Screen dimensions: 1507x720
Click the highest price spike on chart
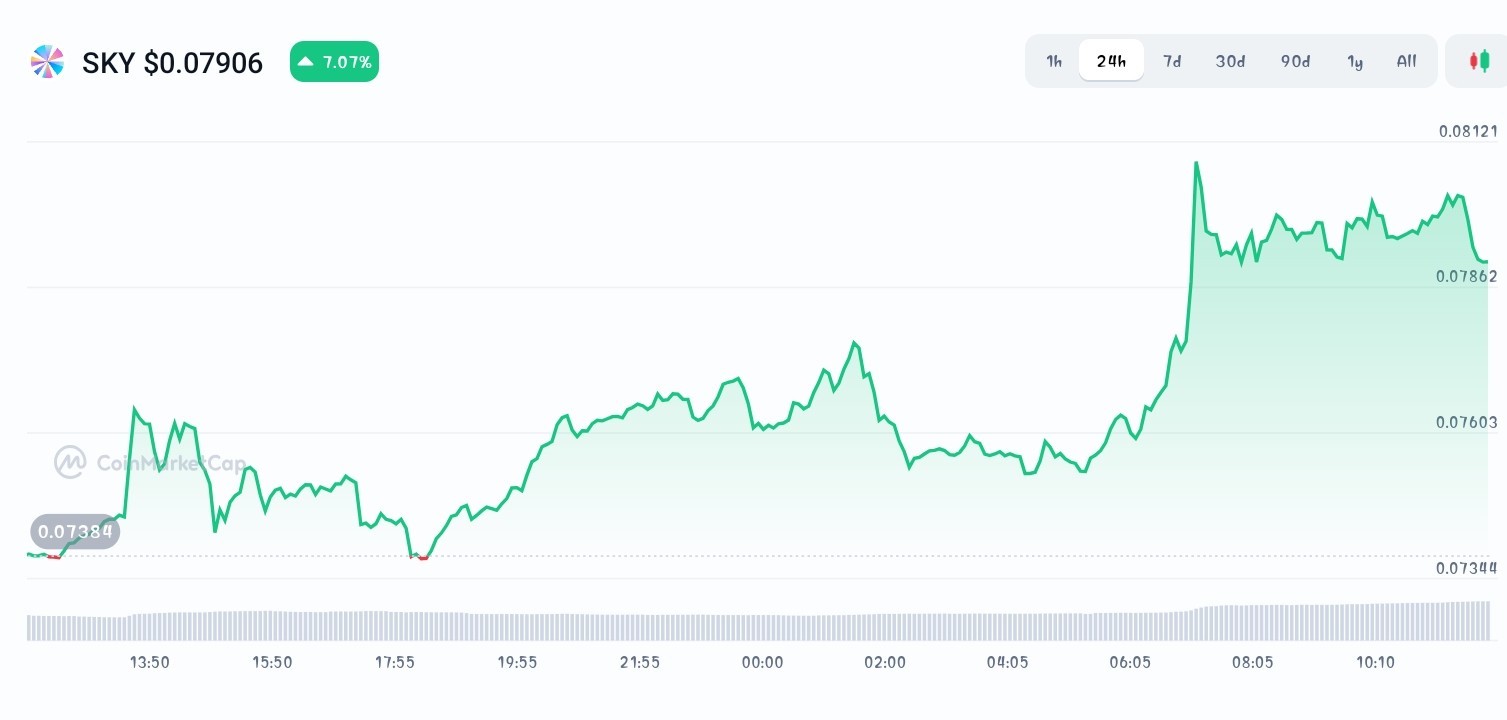click(1196, 163)
